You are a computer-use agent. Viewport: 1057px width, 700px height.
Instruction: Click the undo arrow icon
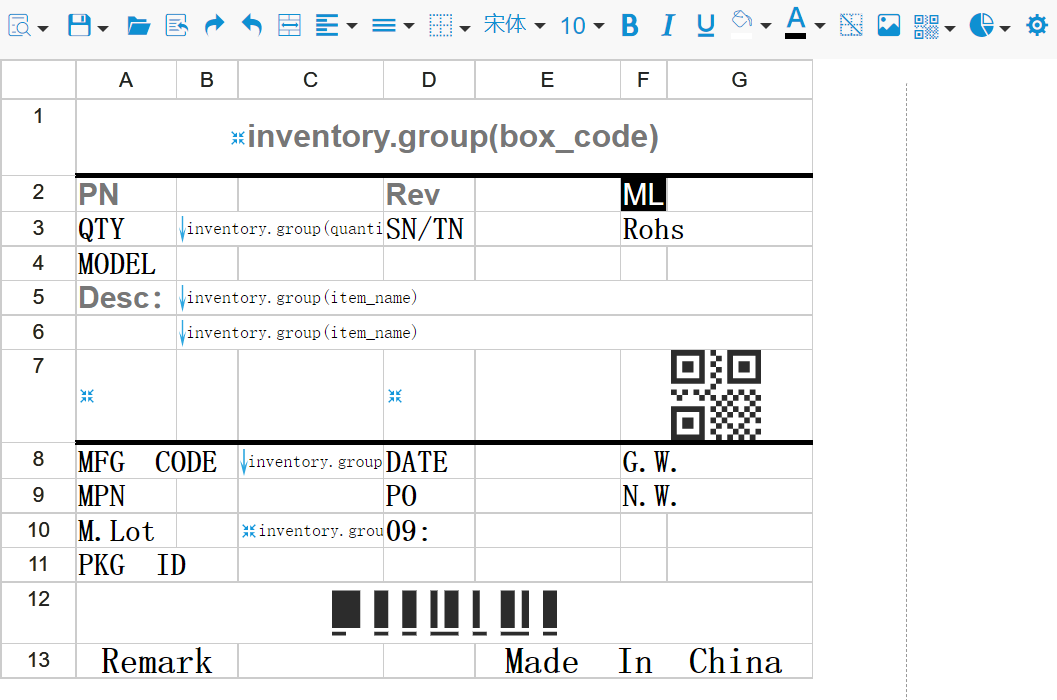coord(252,26)
